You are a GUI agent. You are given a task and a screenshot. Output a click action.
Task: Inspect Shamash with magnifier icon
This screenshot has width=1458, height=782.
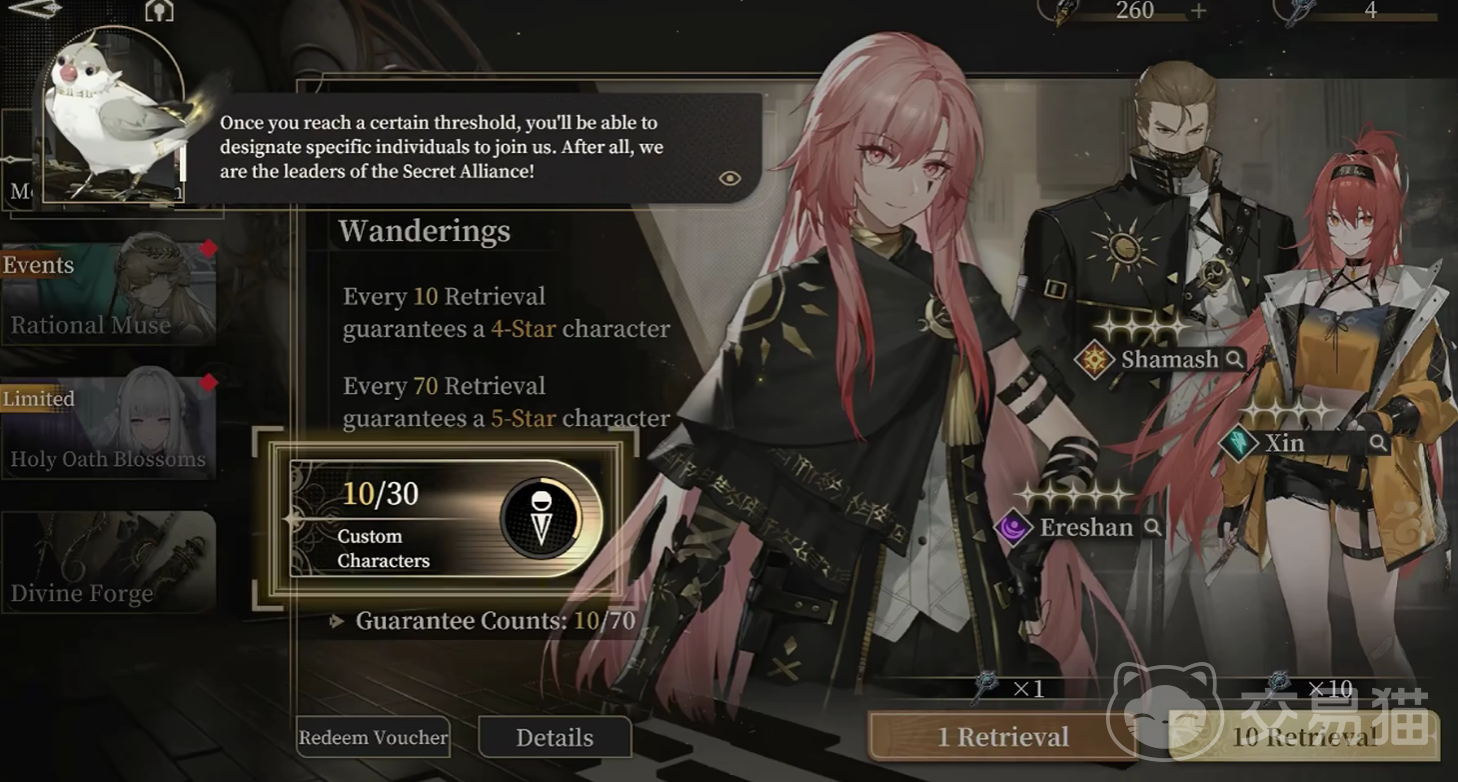click(x=1235, y=359)
